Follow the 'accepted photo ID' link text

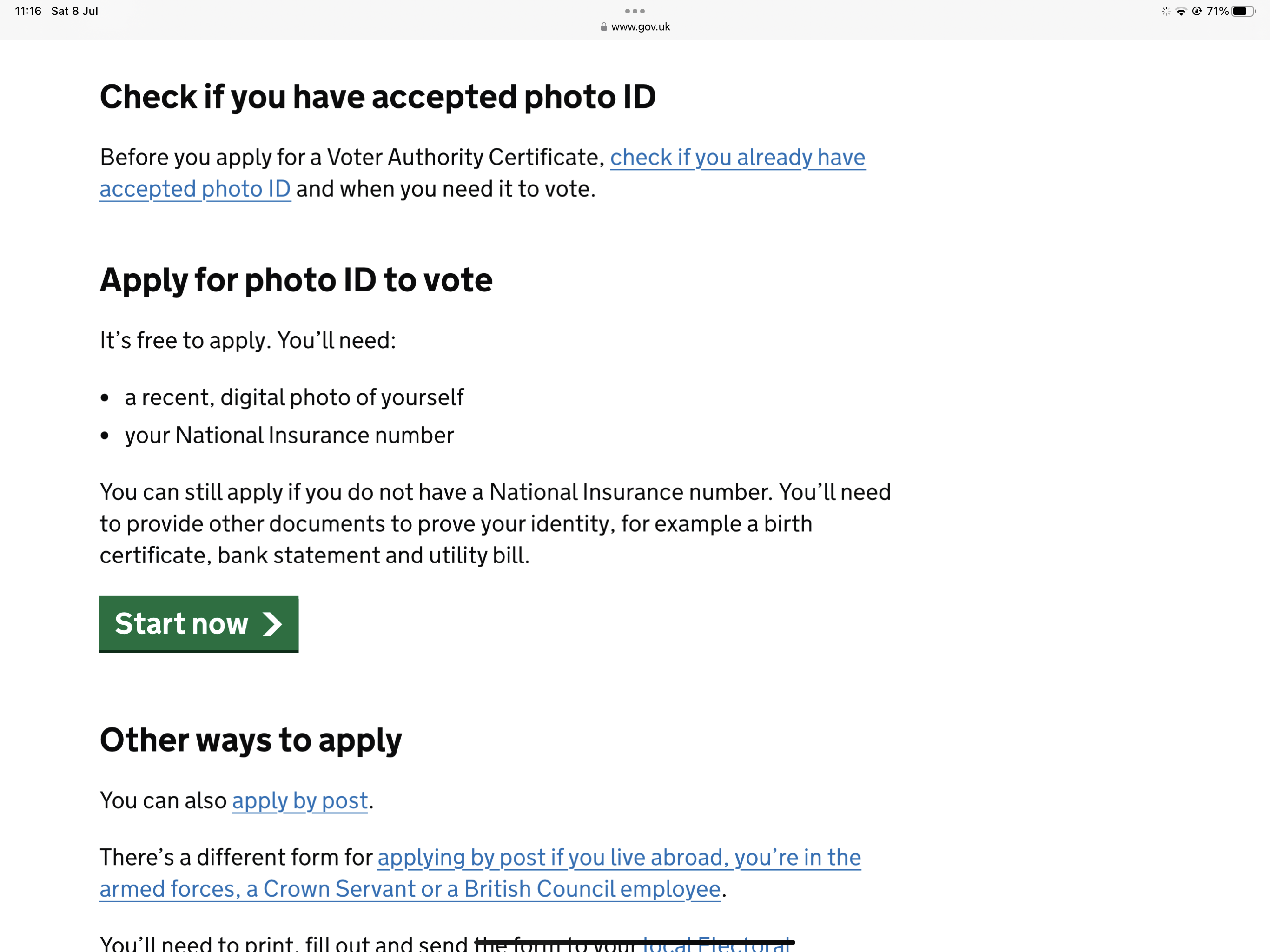click(x=195, y=189)
